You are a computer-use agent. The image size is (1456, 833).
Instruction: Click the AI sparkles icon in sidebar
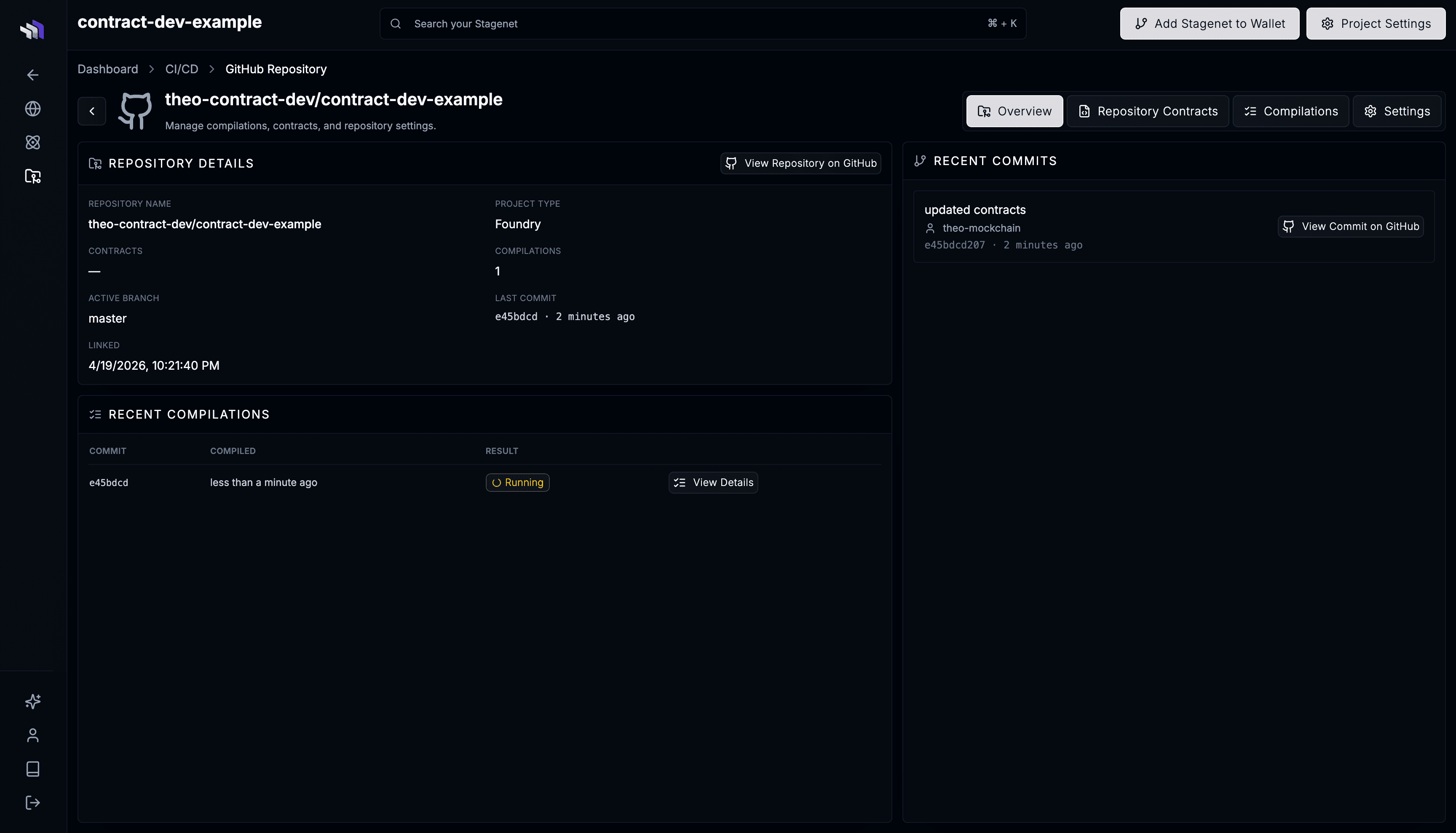pos(32,702)
